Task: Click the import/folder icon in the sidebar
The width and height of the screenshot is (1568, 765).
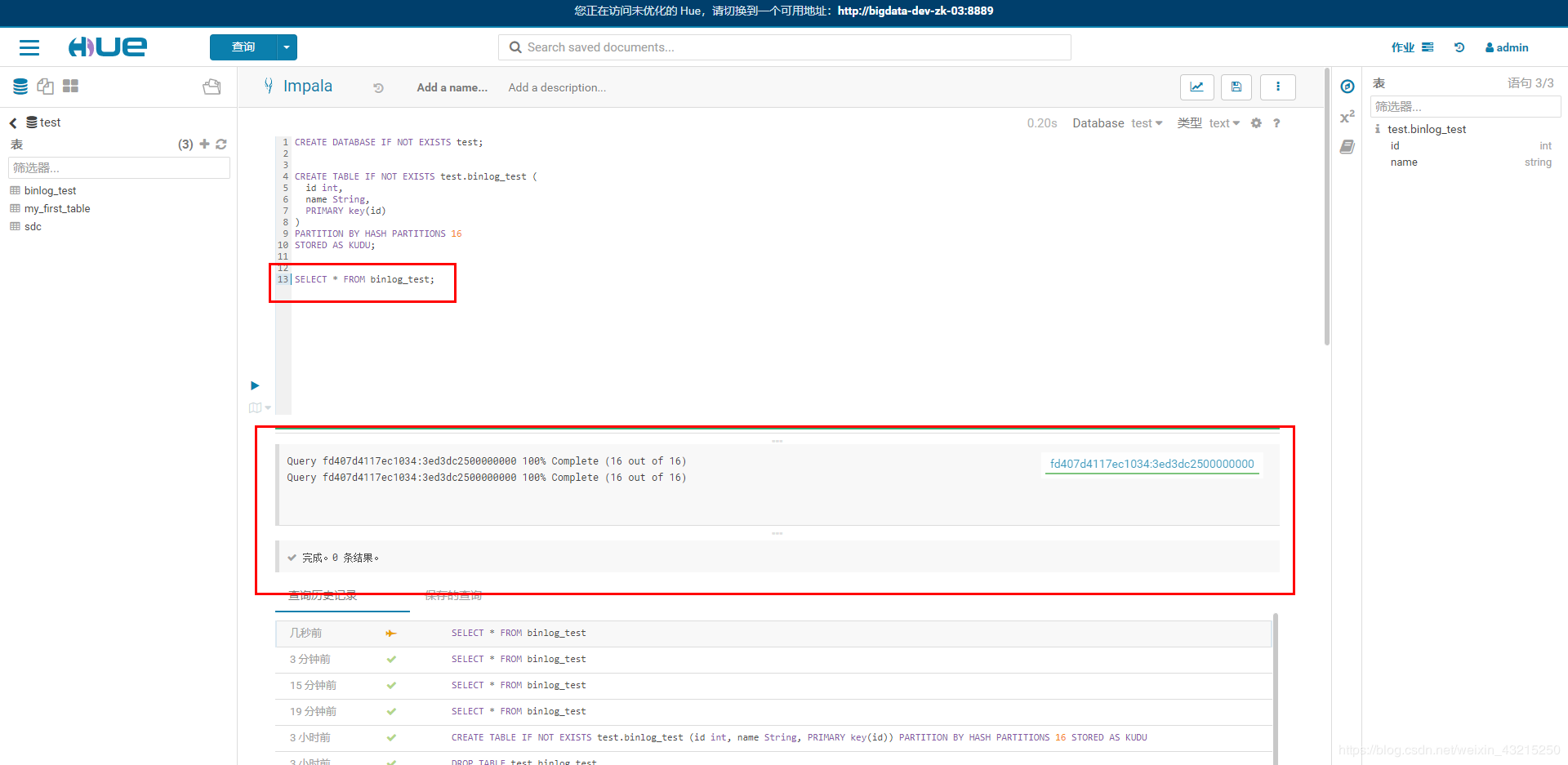Action: click(212, 87)
